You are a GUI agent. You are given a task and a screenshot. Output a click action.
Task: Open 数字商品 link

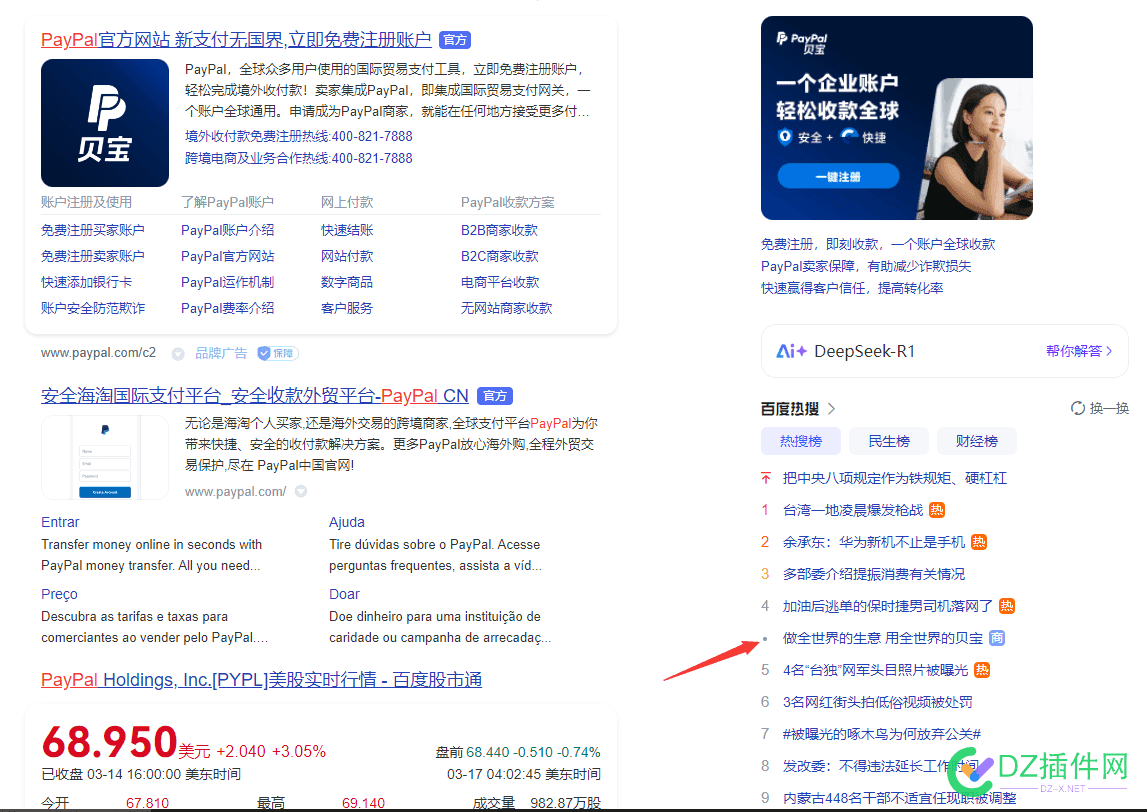click(x=347, y=282)
